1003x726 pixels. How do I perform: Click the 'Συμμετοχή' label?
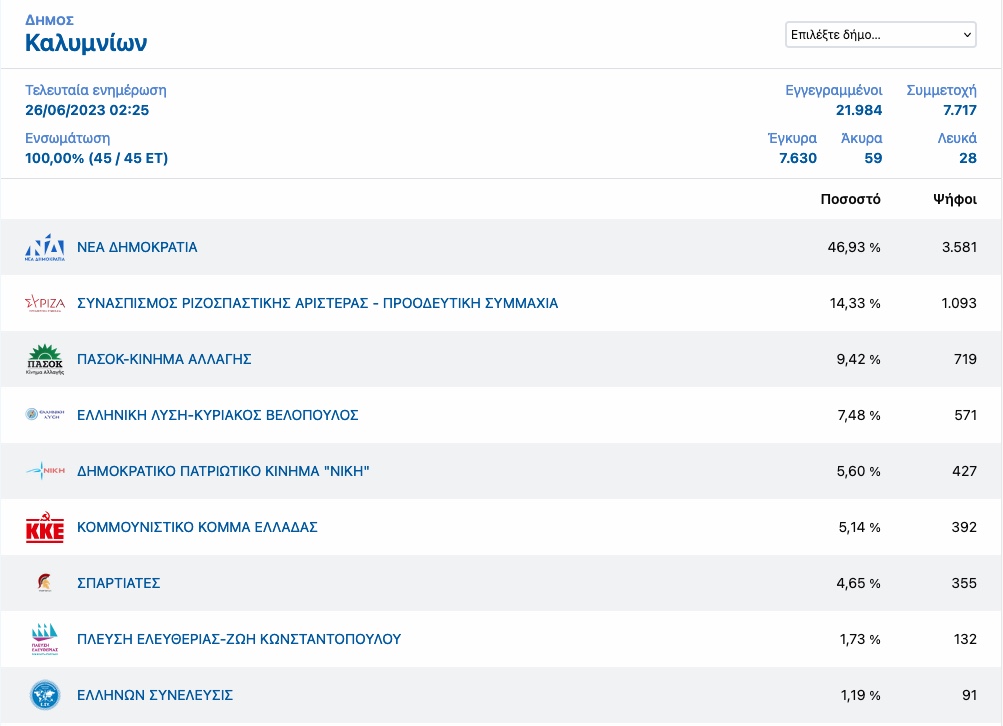pos(942,90)
